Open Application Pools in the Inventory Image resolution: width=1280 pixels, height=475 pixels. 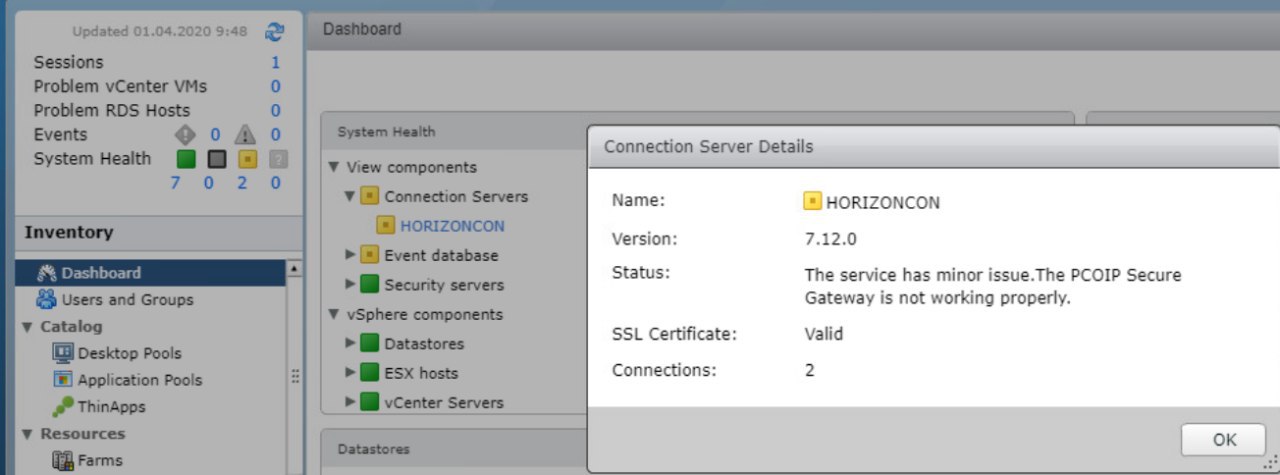pos(140,380)
